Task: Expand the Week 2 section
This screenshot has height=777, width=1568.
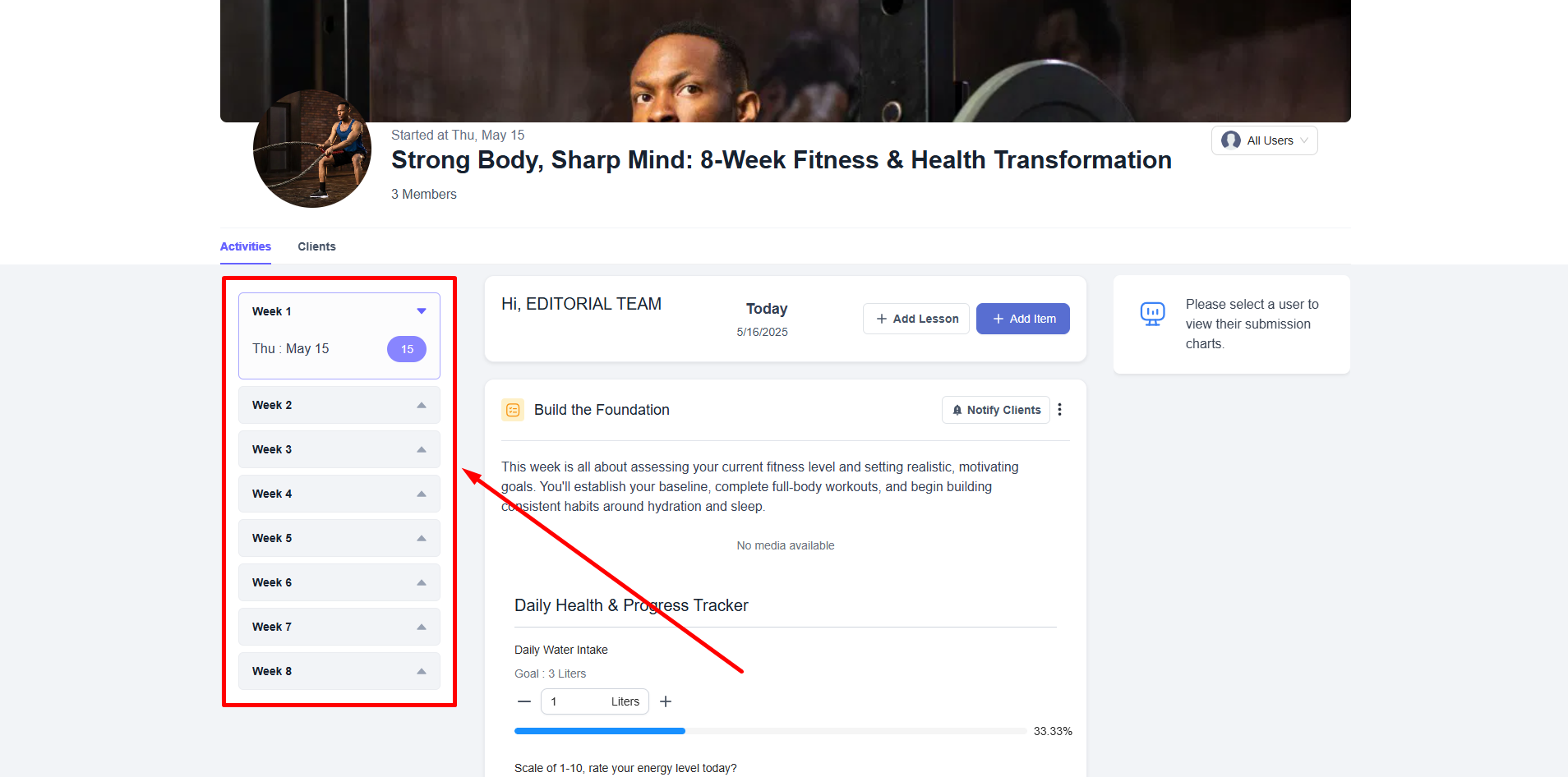Action: click(339, 405)
